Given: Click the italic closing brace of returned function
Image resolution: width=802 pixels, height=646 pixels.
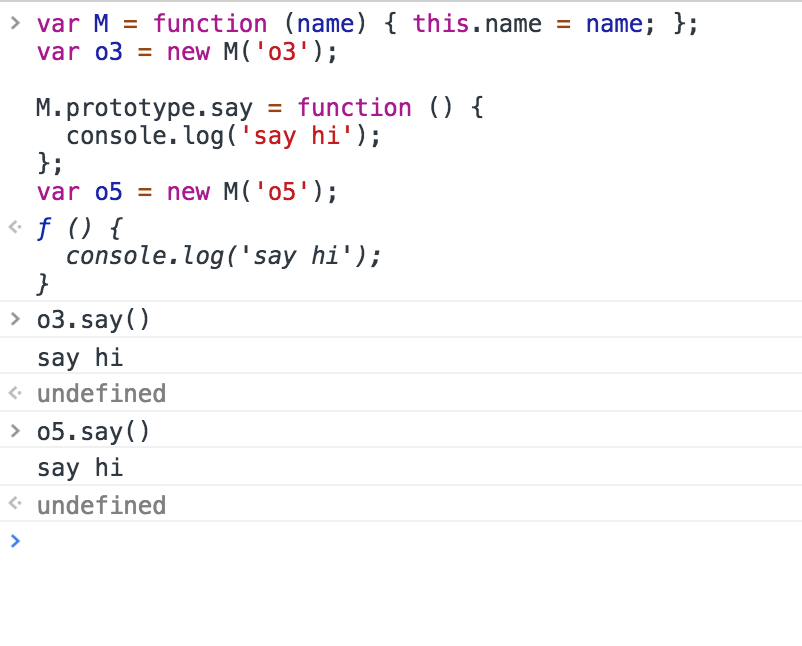Looking at the screenshot, I should 43,284.
